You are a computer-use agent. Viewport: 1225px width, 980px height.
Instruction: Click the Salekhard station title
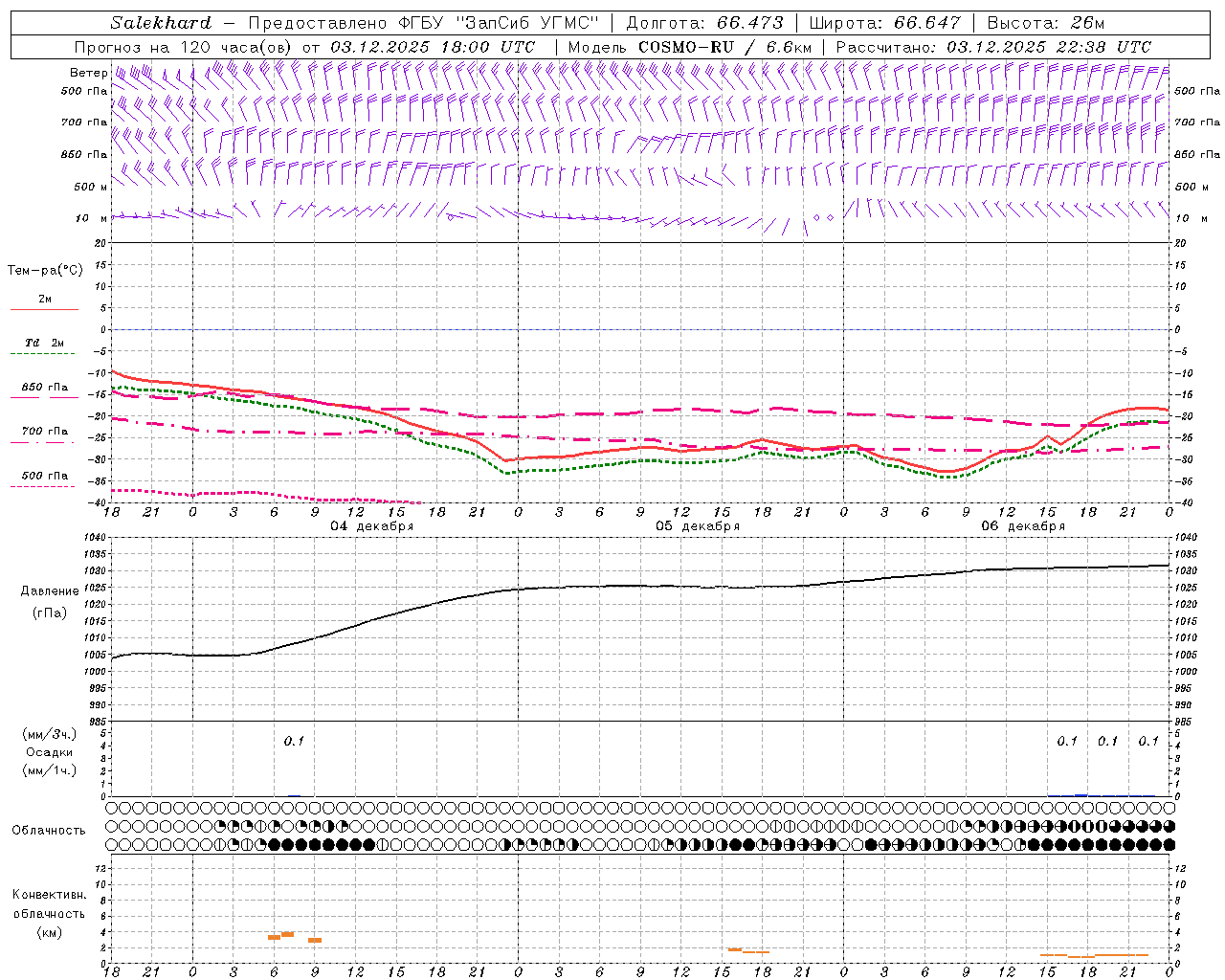pos(161,23)
